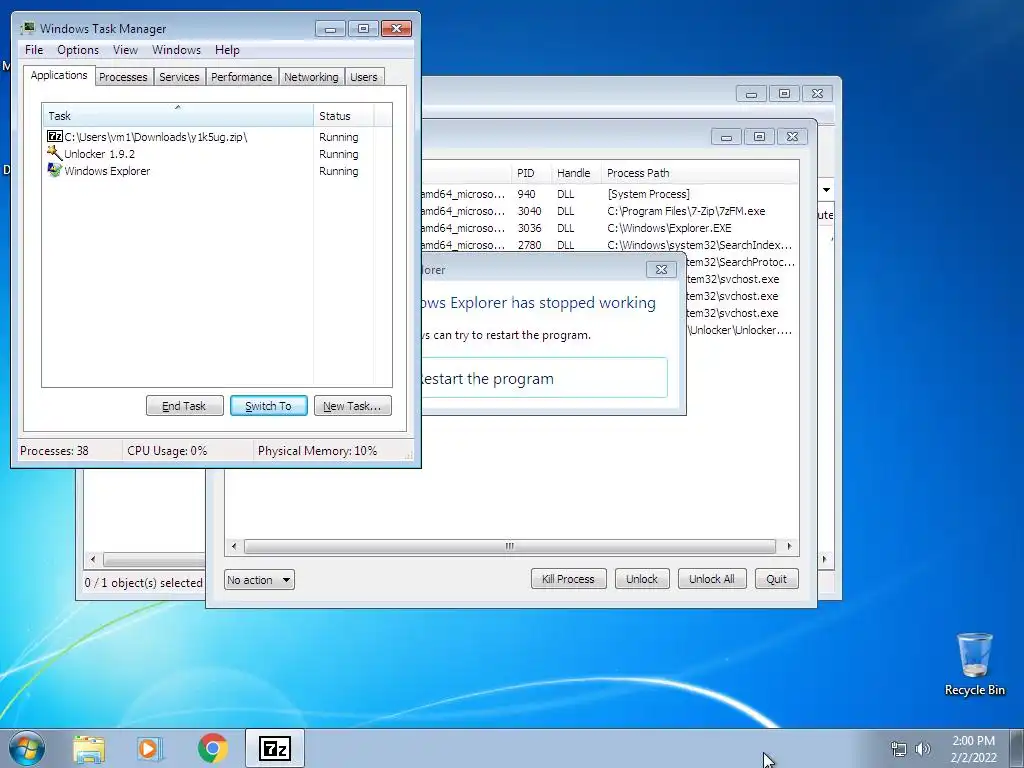Open Windows Explorer from the taskbar
Viewport: 1024px width, 768px height.
pos(89,748)
